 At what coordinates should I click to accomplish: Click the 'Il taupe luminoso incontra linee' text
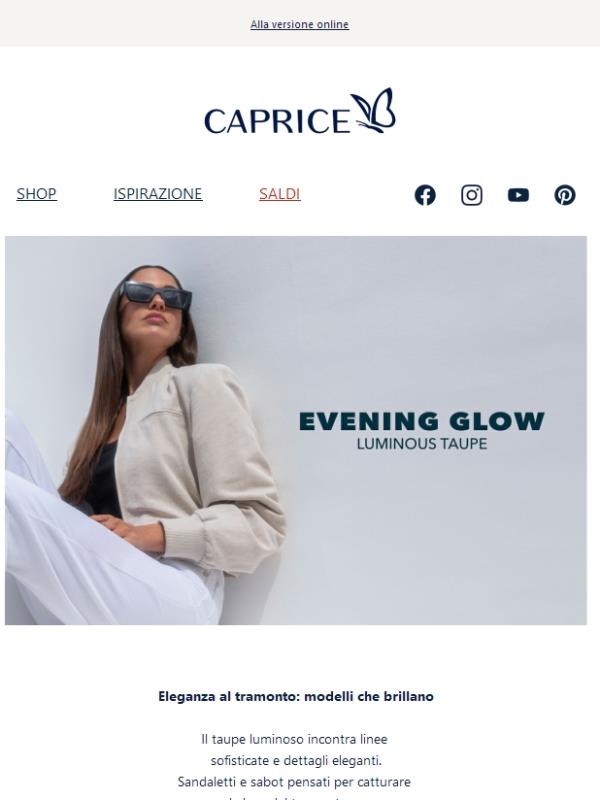tap(294, 739)
